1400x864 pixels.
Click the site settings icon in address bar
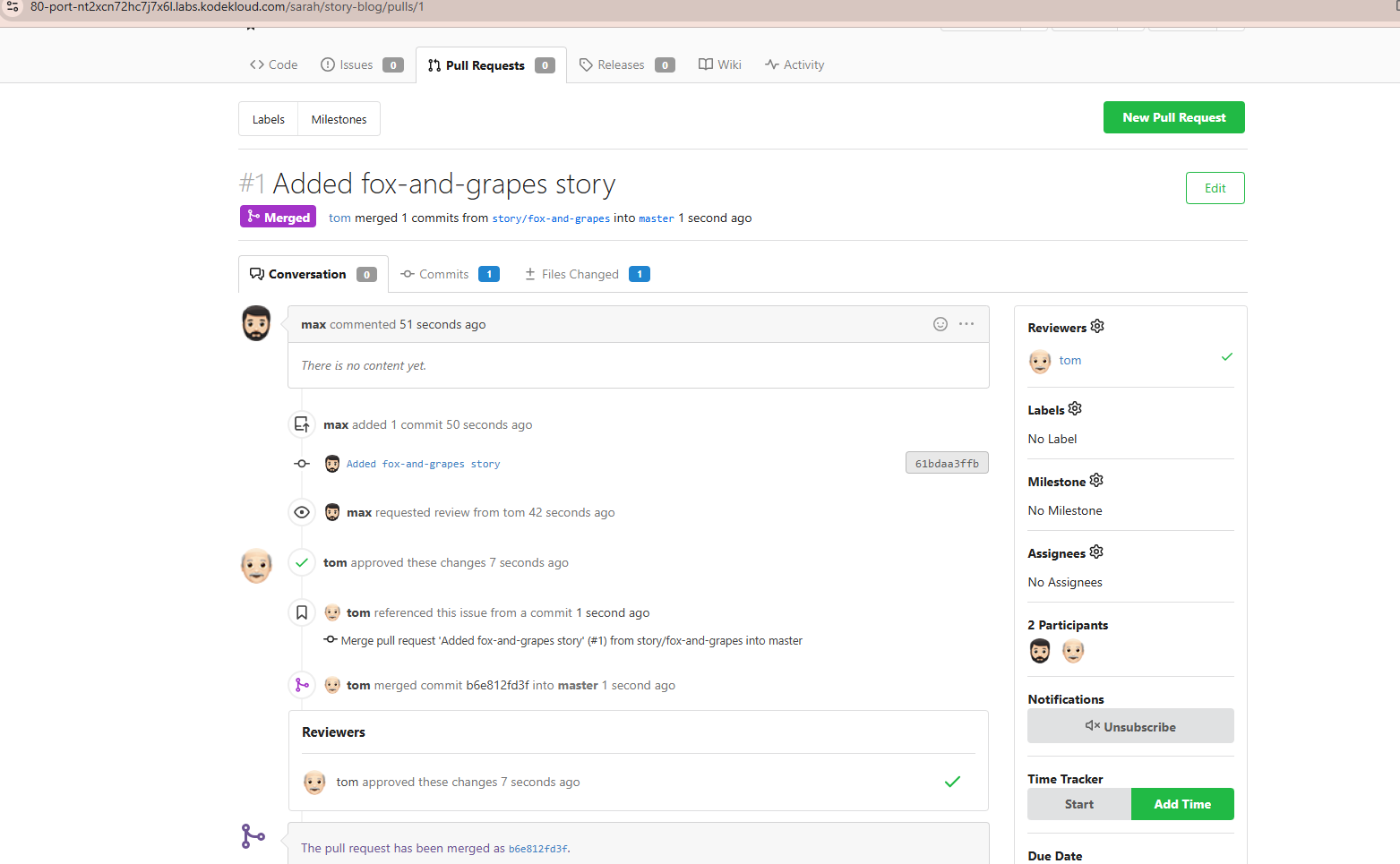[x=13, y=6]
